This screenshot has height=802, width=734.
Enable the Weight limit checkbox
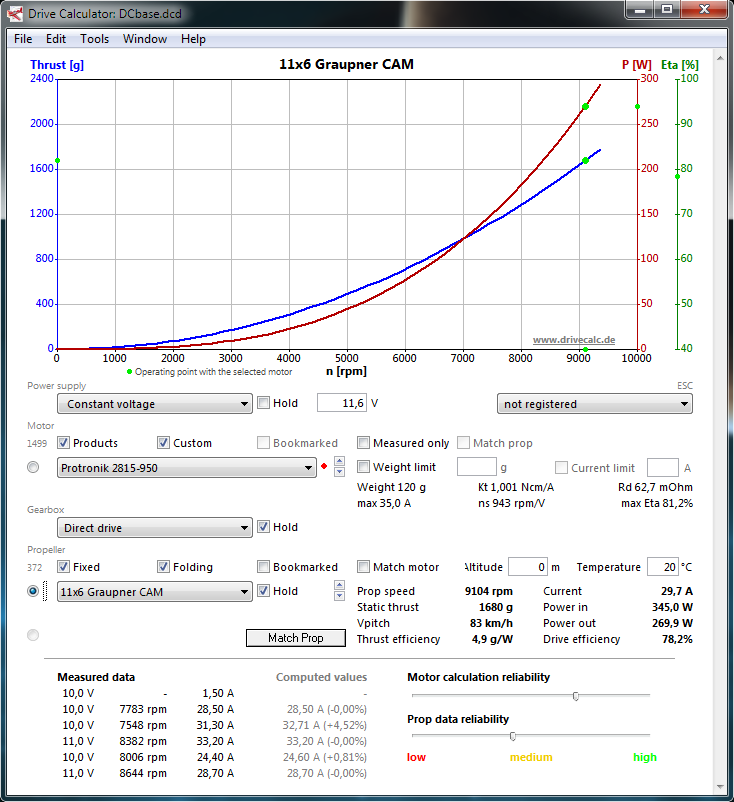click(363, 466)
